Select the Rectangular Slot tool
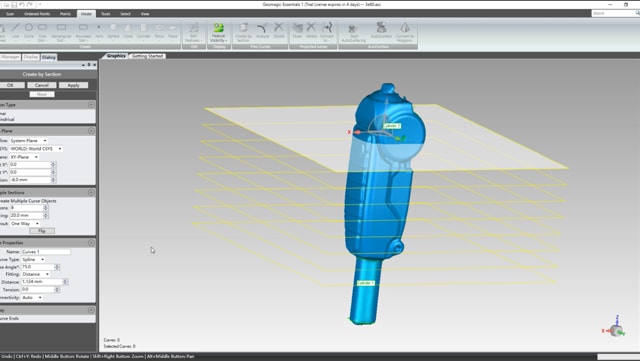The height and width of the screenshot is (361, 640). pos(61,31)
